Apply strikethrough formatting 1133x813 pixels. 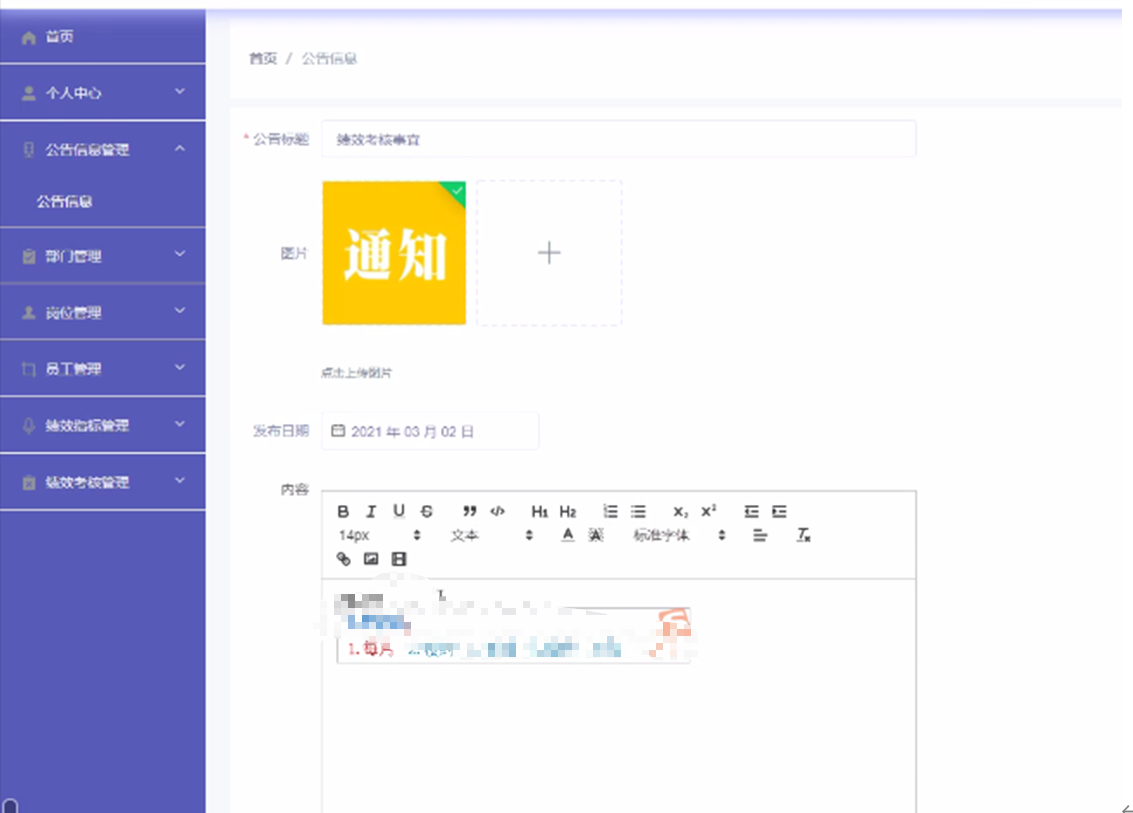point(425,511)
